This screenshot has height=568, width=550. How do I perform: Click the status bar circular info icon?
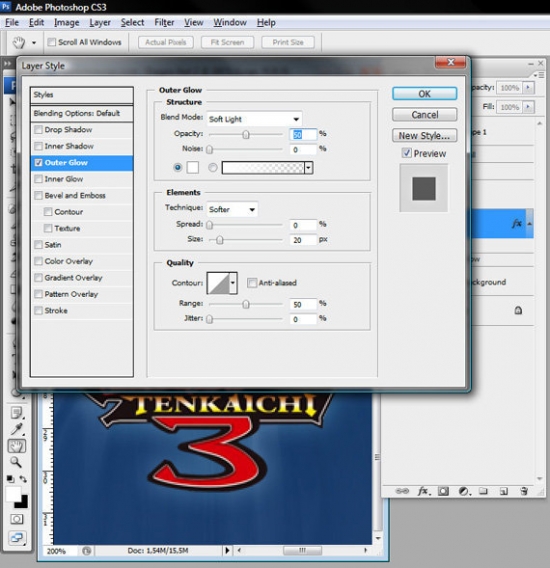coord(86,551)
